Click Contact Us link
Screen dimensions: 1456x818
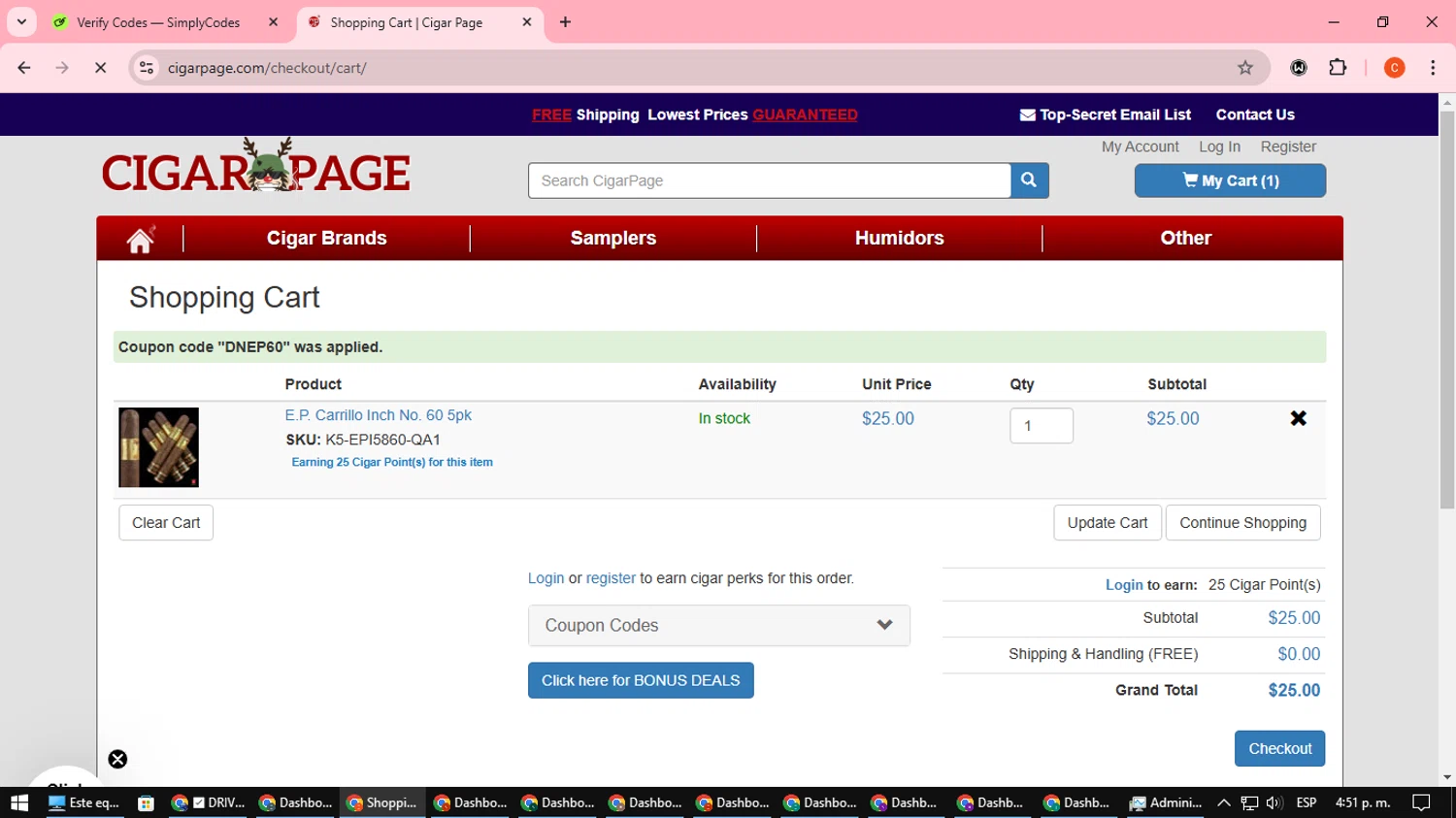click(1255, 115)
